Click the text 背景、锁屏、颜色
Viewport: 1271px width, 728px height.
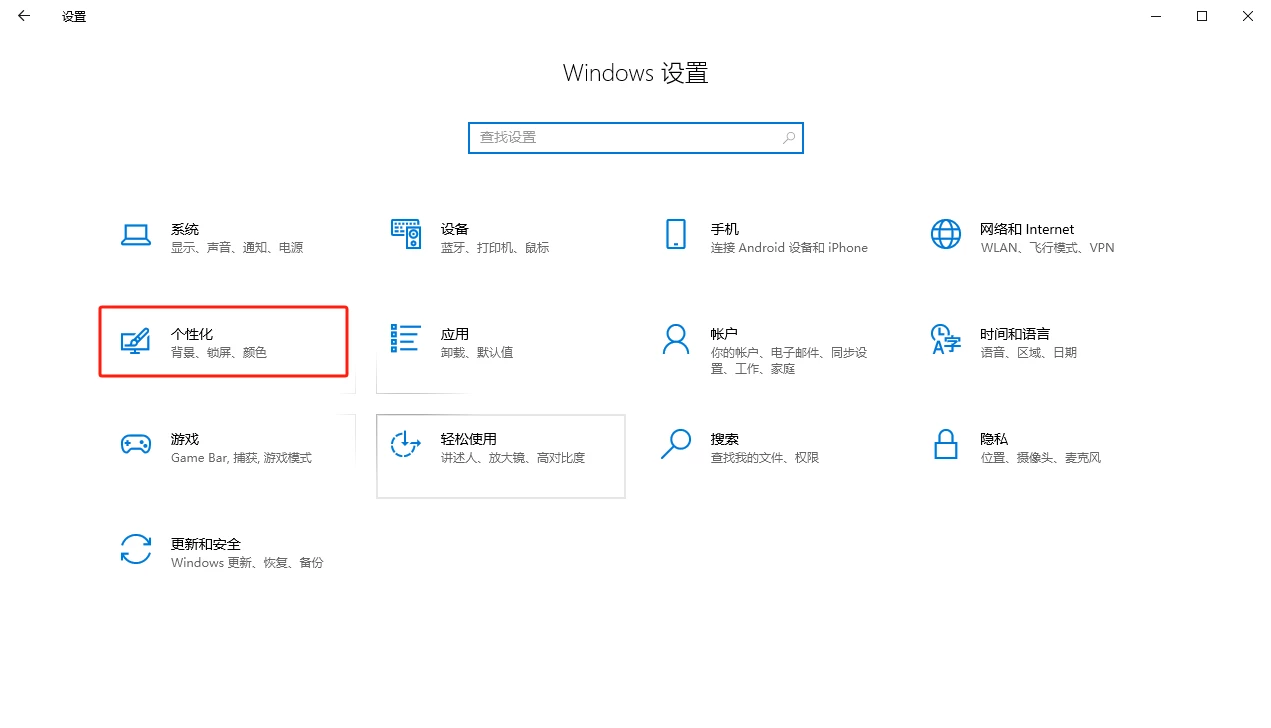(x=219, y=353)
